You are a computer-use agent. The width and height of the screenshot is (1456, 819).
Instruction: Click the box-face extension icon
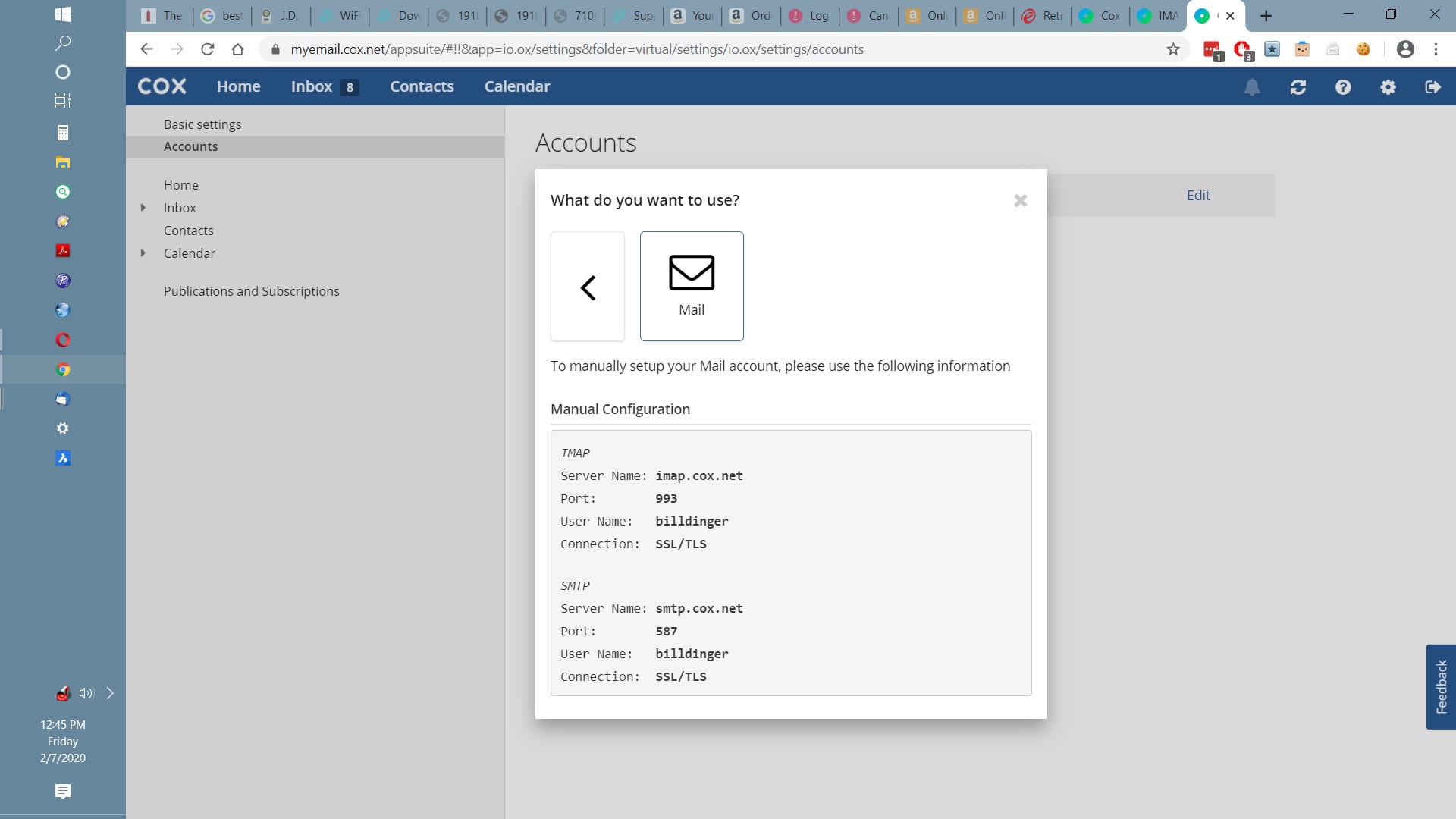[x=1303, y=49]
